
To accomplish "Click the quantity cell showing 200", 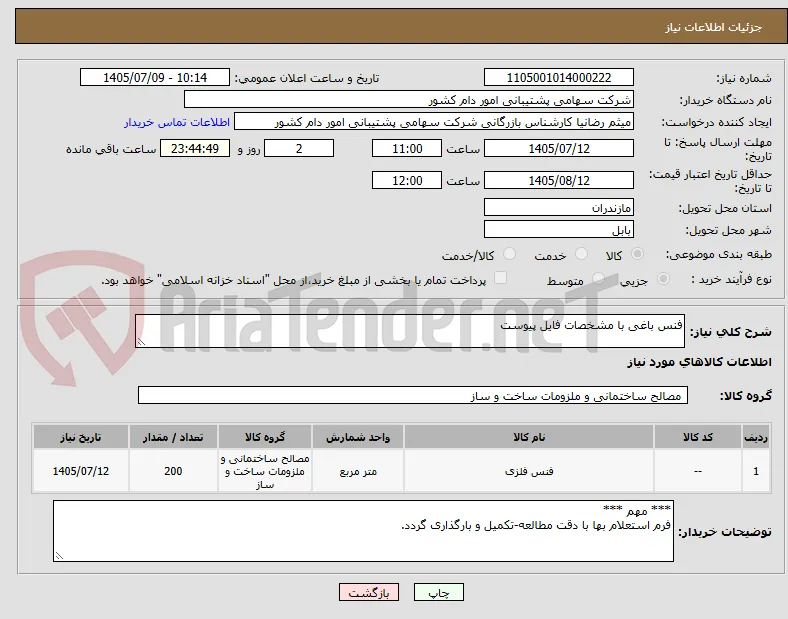I will click(173, 471).
